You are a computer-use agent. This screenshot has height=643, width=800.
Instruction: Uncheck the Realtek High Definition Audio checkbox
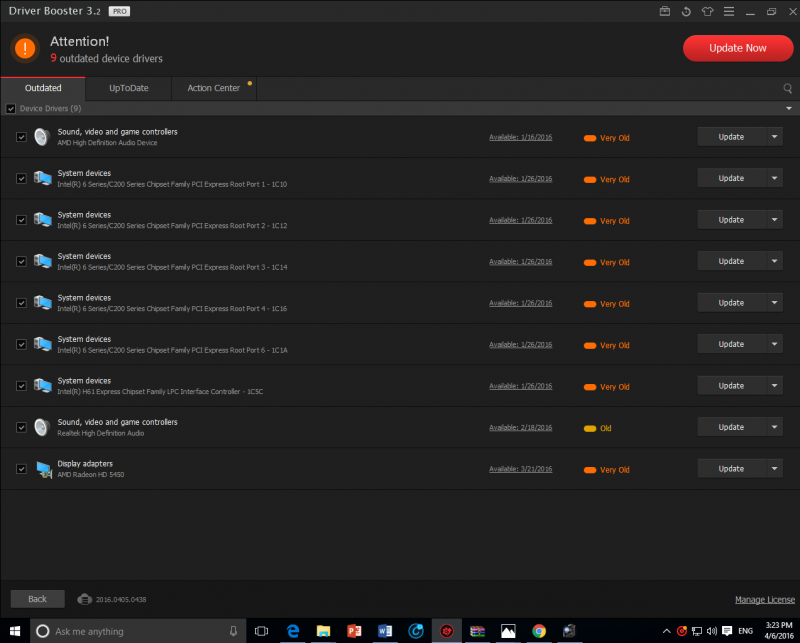tap(21, 427)
